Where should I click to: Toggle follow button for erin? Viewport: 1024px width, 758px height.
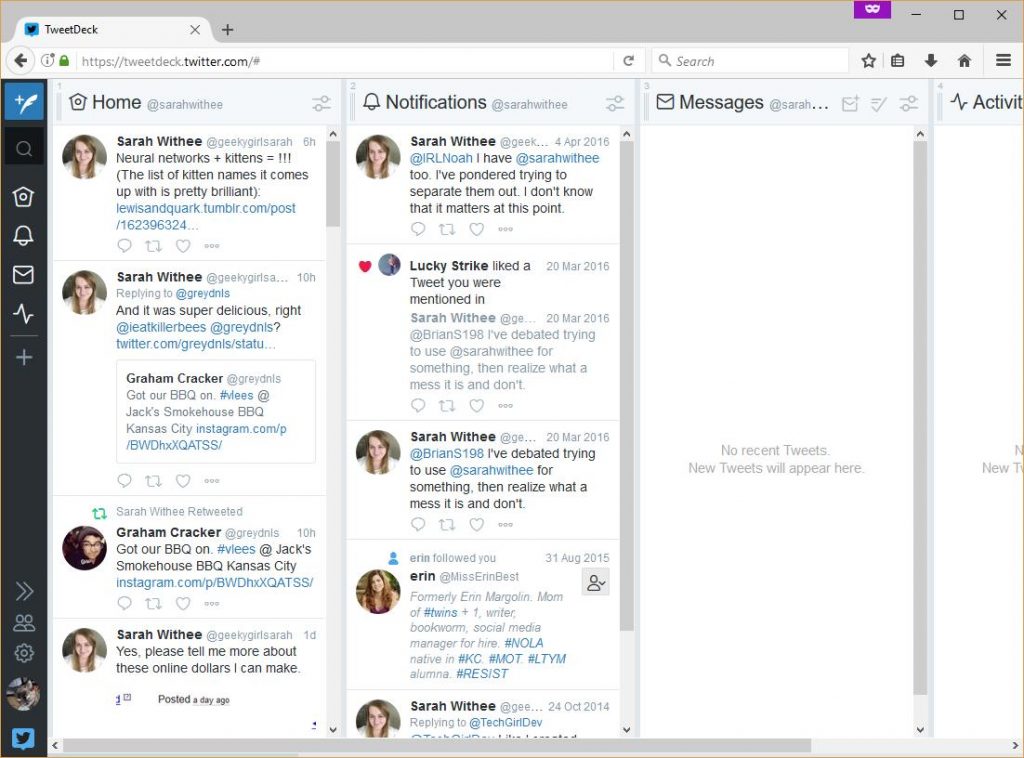[596, 583]
